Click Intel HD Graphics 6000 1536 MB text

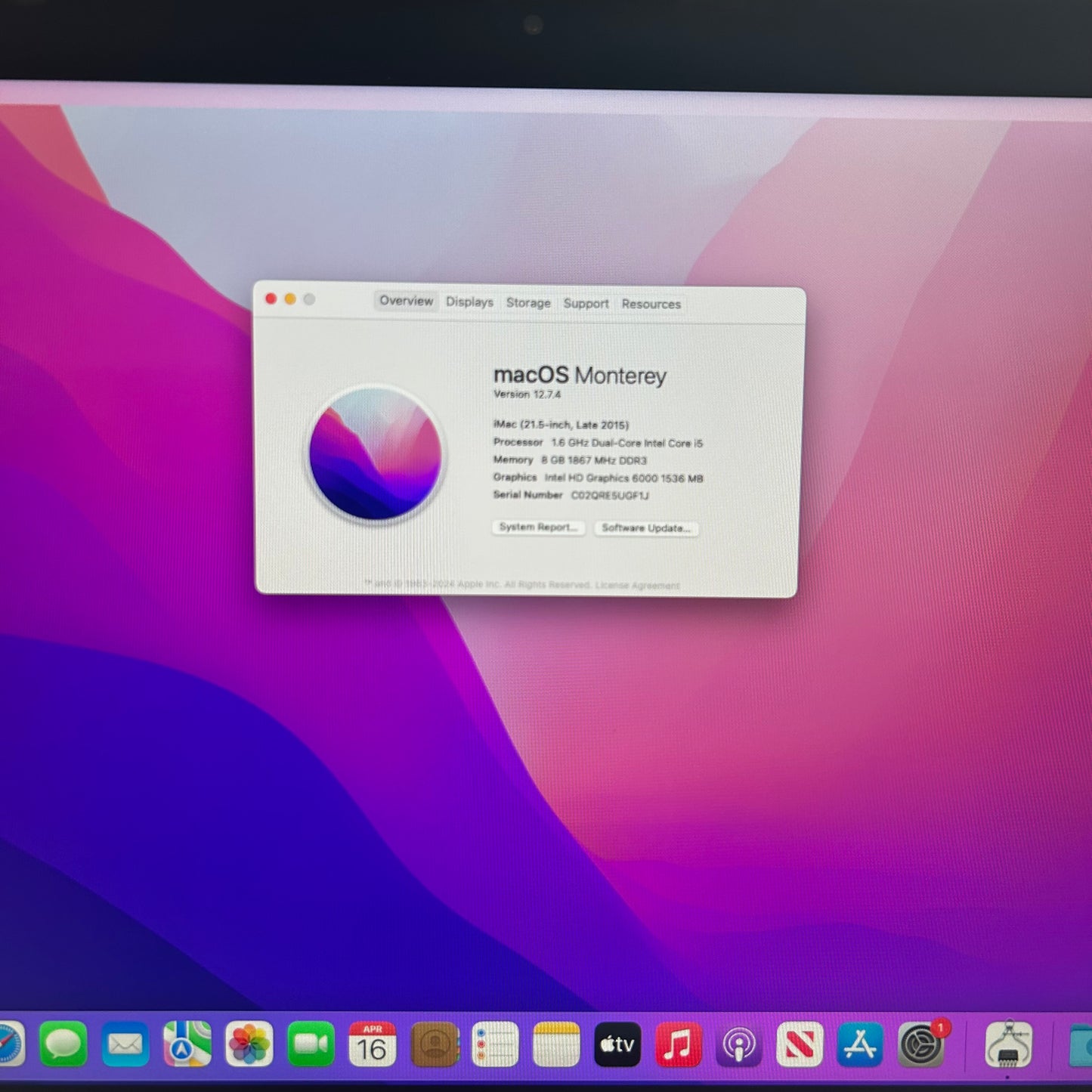pos(624,478)
